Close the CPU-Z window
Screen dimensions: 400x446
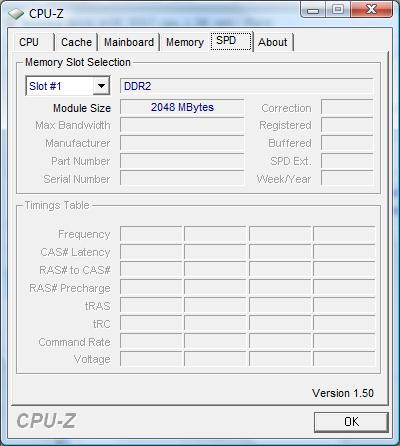coord(371,9)
